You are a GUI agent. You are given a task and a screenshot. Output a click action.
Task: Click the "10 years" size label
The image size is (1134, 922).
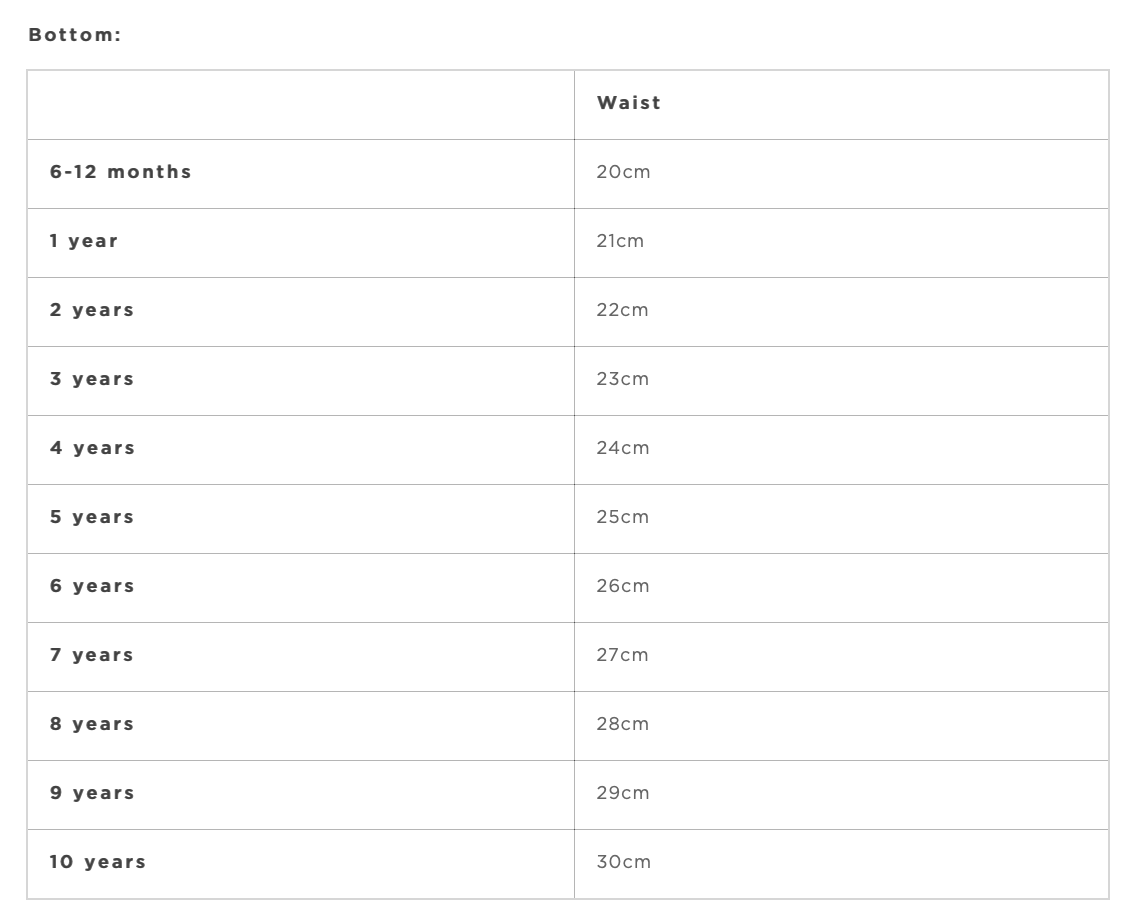click(98, 862)
